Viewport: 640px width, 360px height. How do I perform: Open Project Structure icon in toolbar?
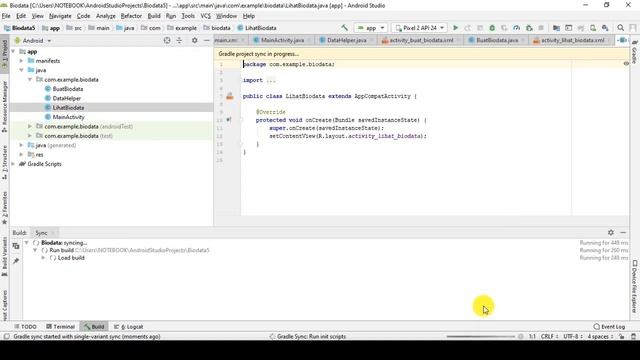556,28
